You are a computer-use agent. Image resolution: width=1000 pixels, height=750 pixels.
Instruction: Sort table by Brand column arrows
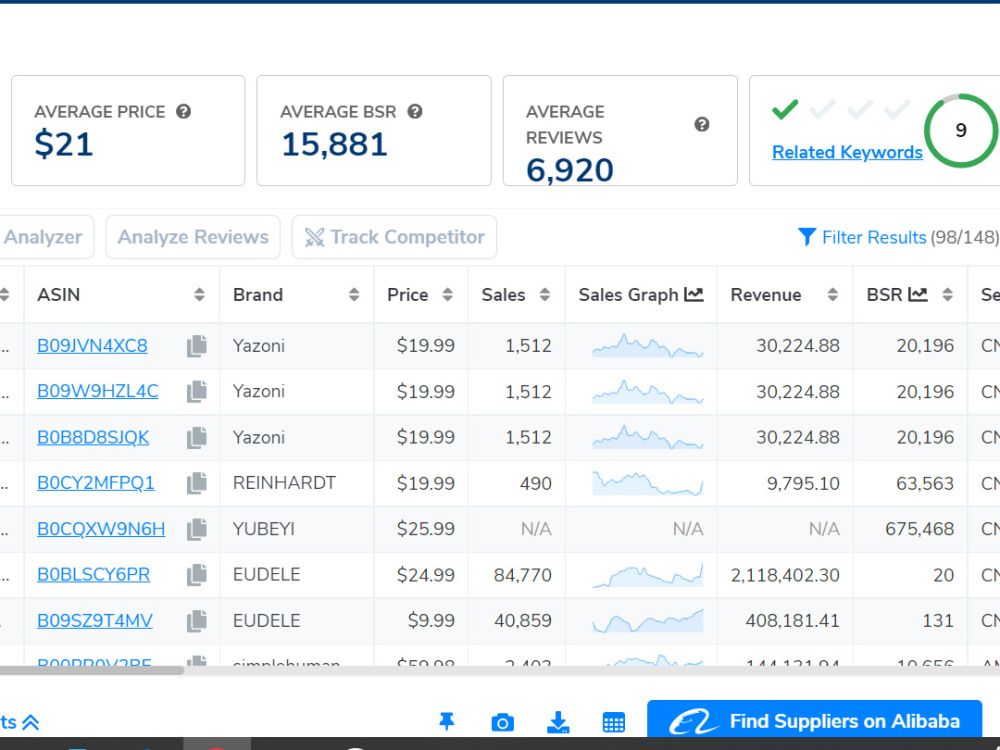pos(354,295)
